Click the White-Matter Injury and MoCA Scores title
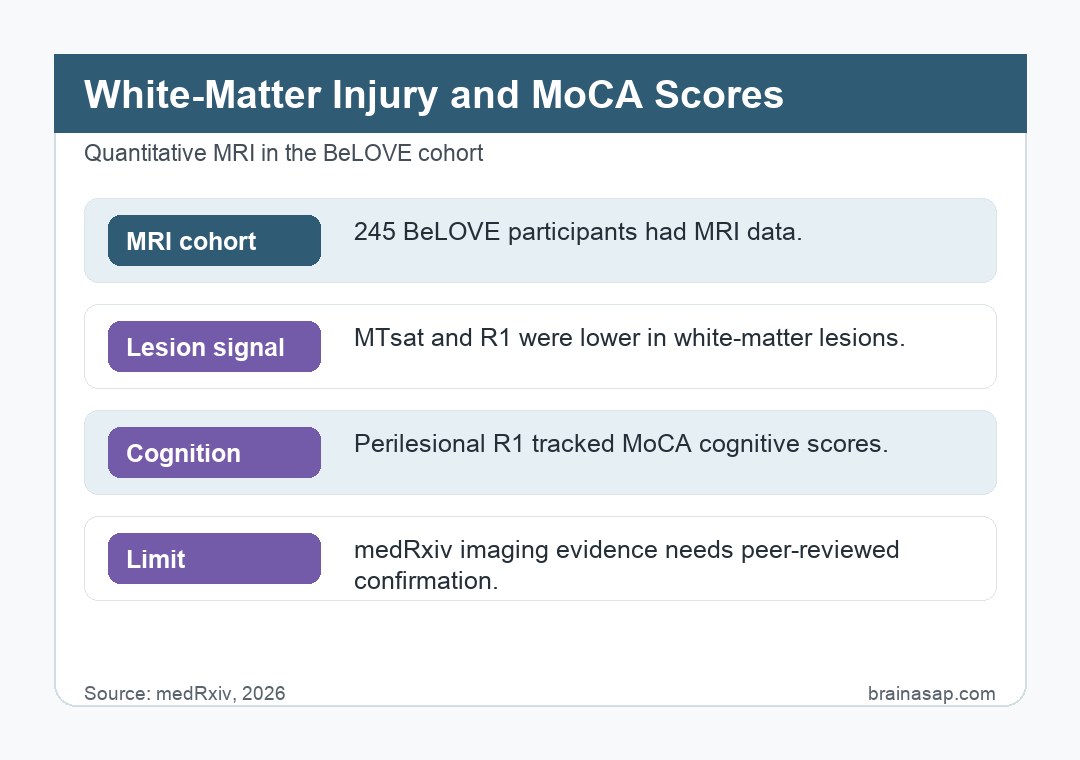Viewport: 1080px width, 760px height. pyautogui.click(x=434, y=94)
